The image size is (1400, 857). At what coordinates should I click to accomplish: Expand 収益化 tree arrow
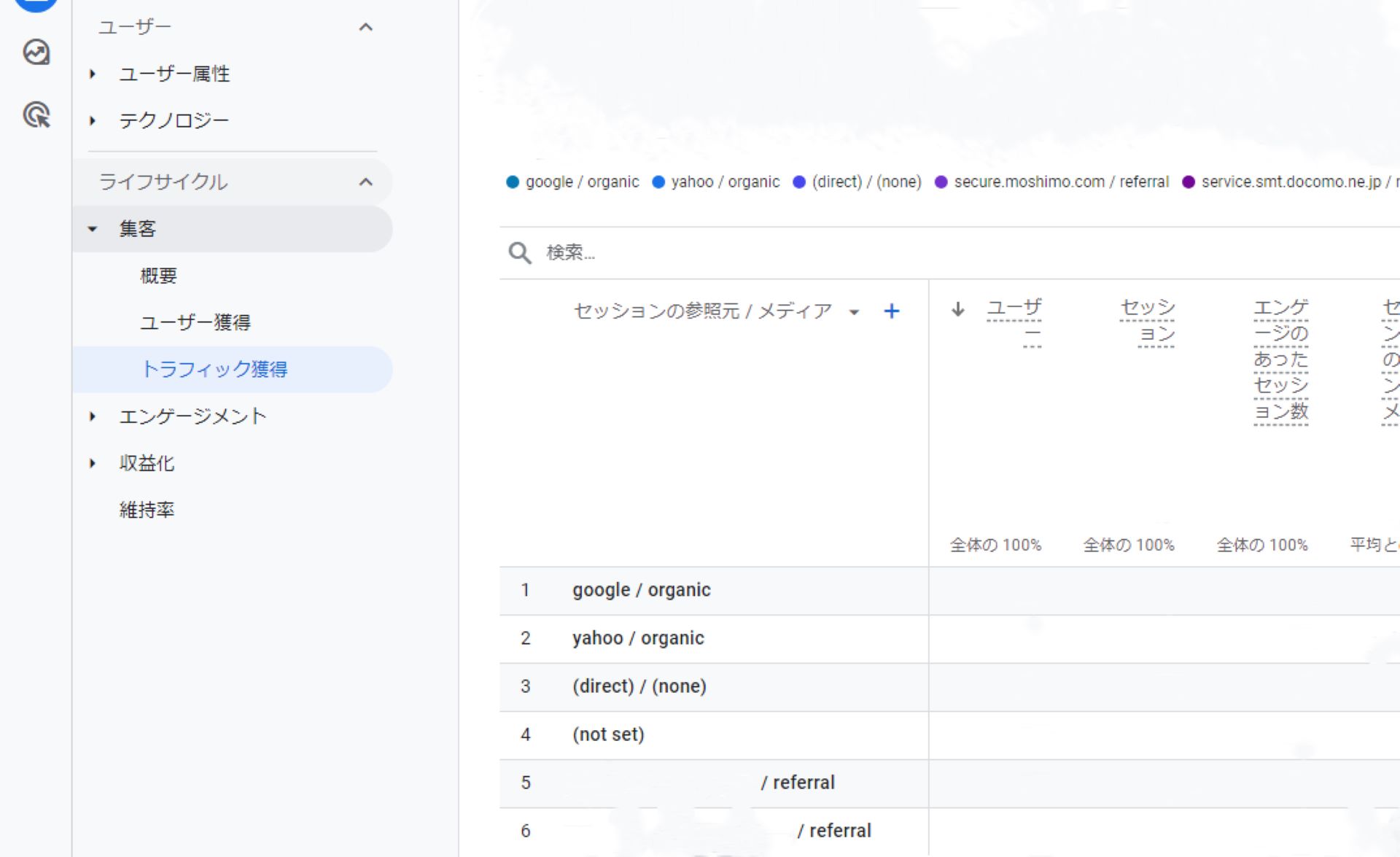pos(92,463)
